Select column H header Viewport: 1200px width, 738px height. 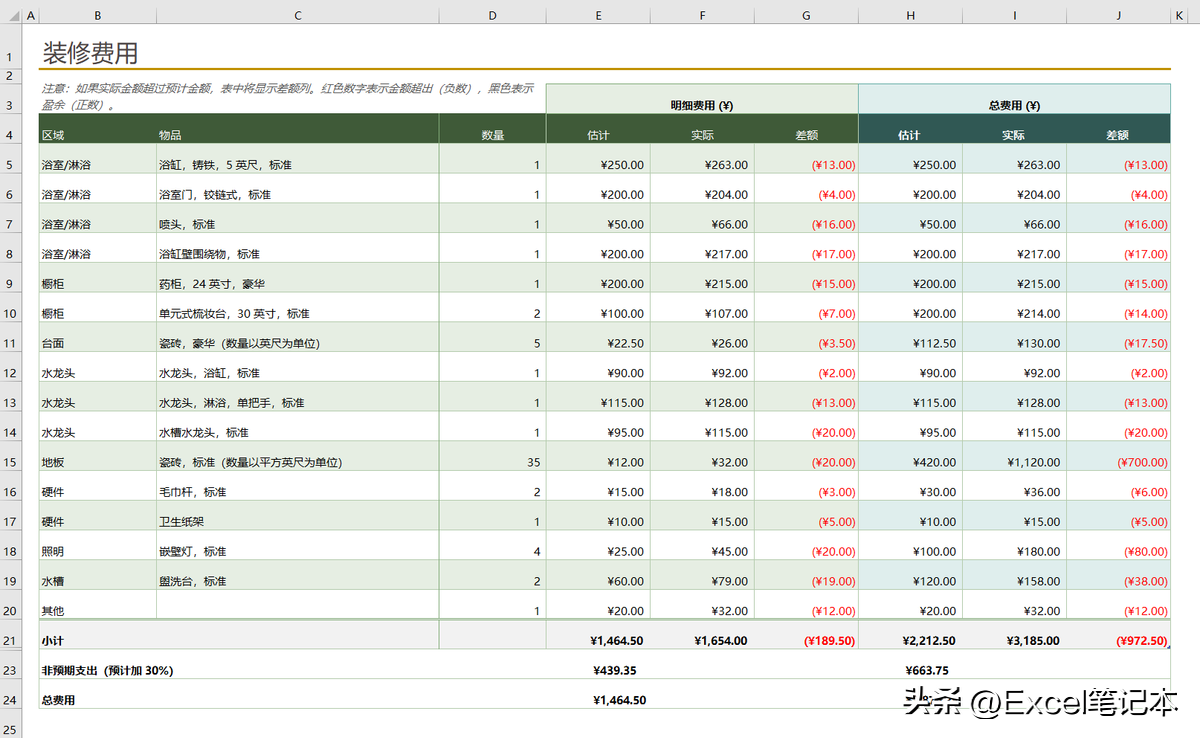point(910,16)
